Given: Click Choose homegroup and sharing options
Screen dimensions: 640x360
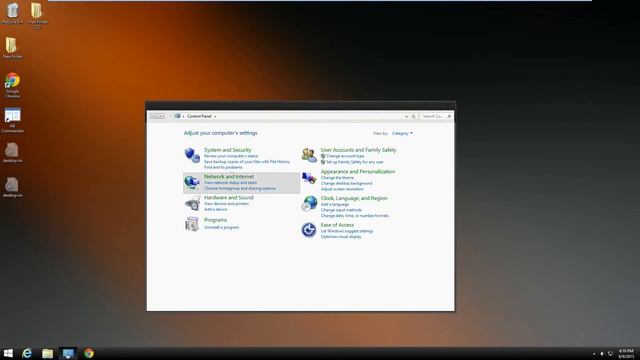Looking at the screenshot, I should [x=240, y=188].
